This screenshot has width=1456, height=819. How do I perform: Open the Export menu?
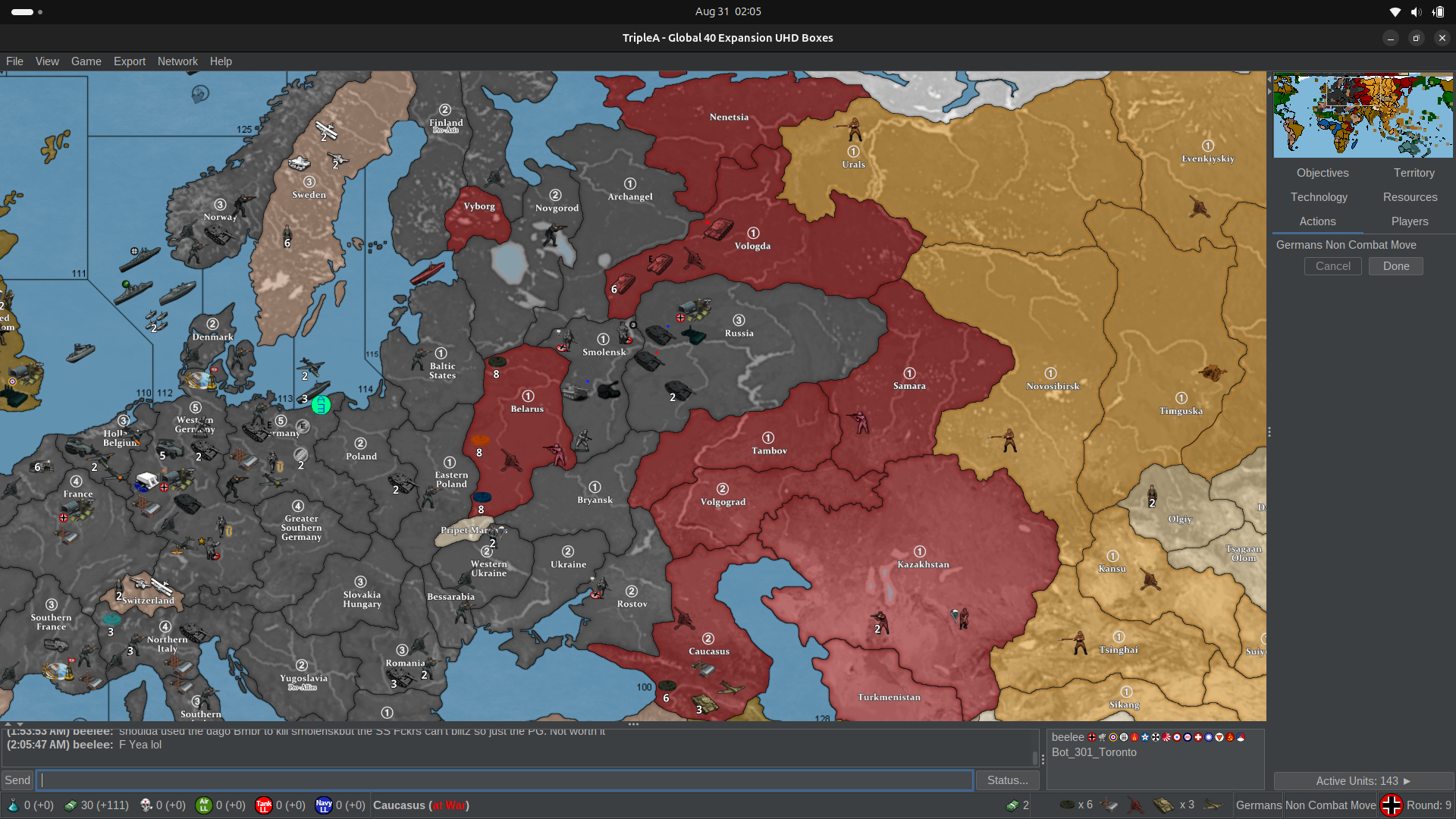(130, 61)
